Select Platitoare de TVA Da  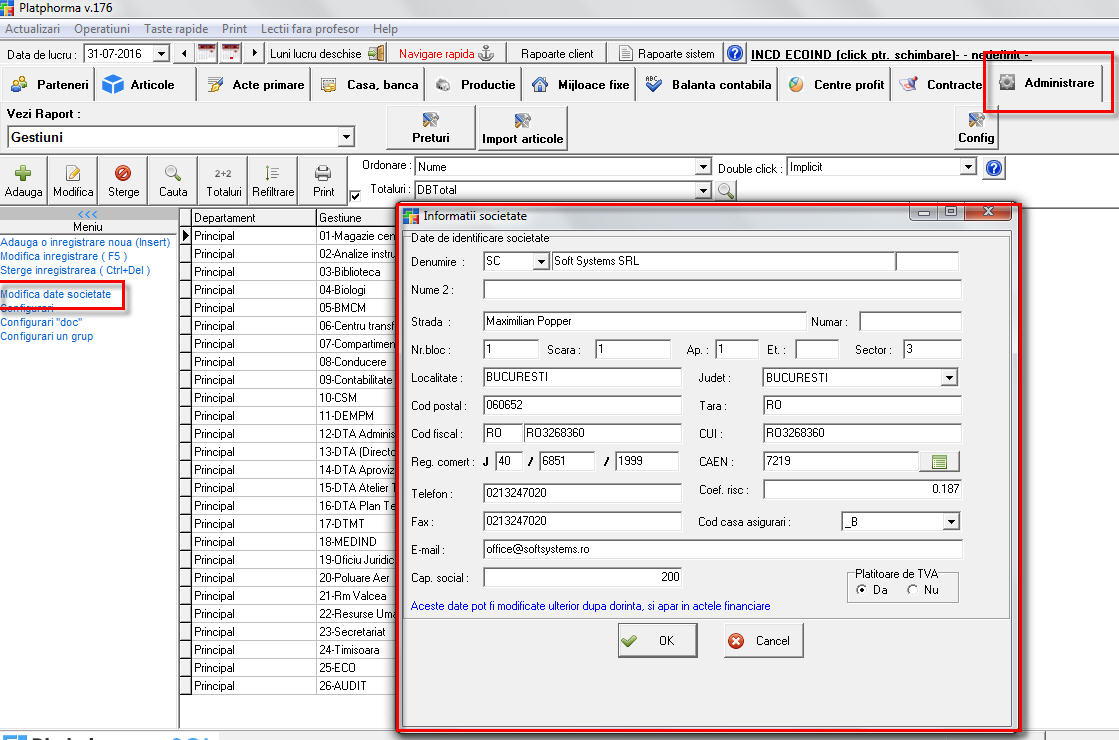(862, 590)
